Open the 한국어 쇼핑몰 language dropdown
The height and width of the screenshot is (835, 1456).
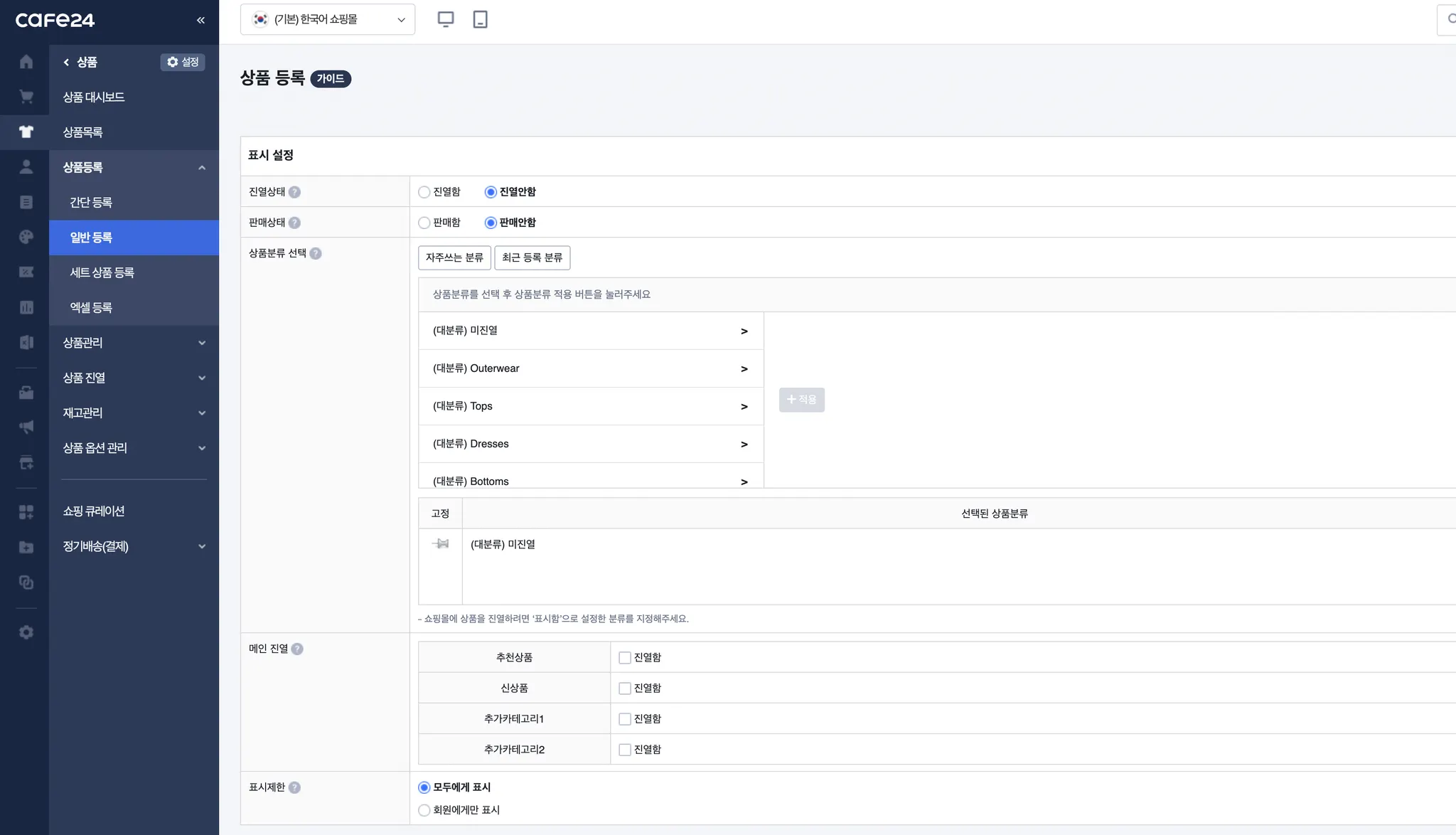[x=328, y=19]
